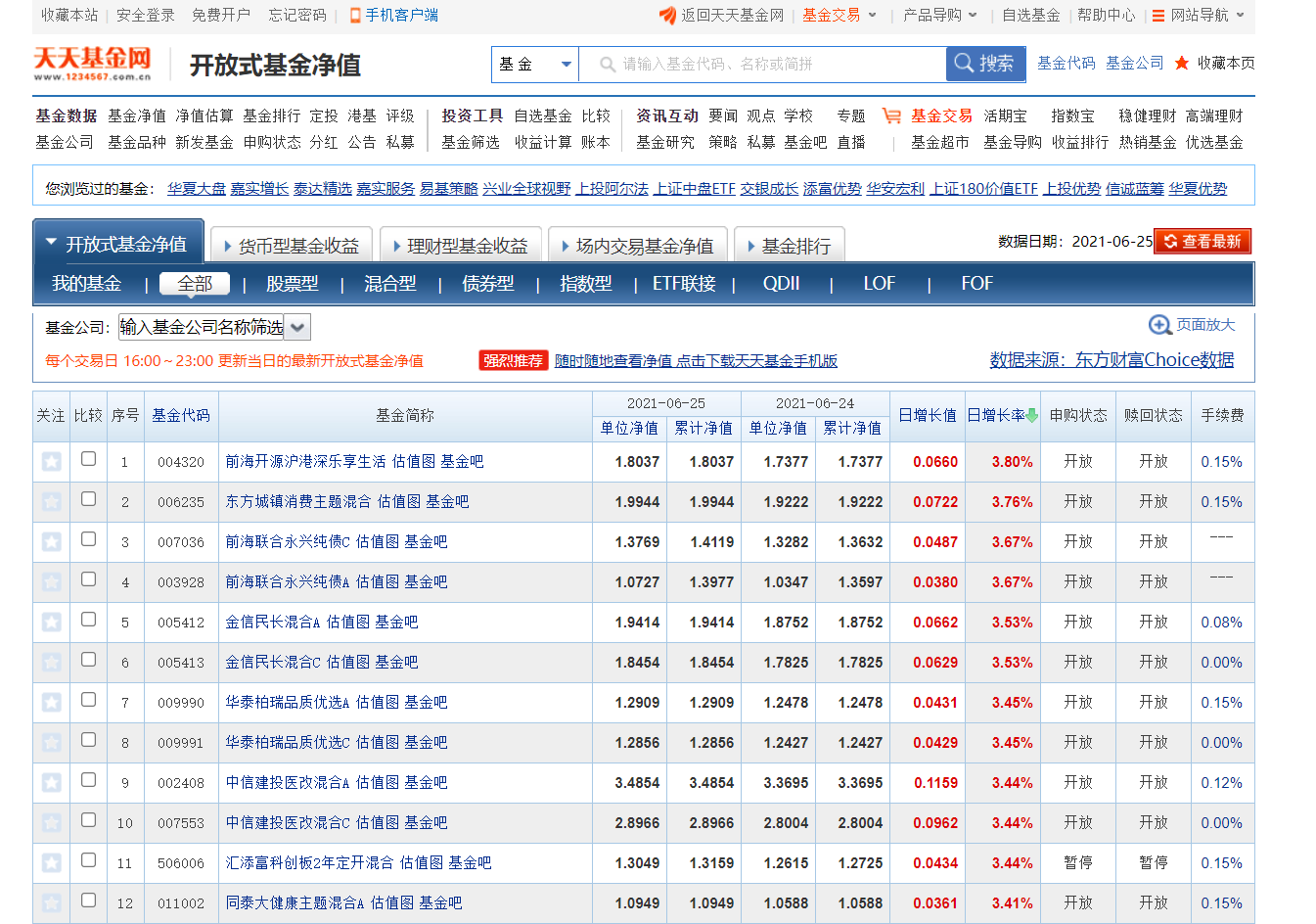Click the magnifier icon on 搜索 button
This screenshot has width=1316, height=924.
coord(964,64)
